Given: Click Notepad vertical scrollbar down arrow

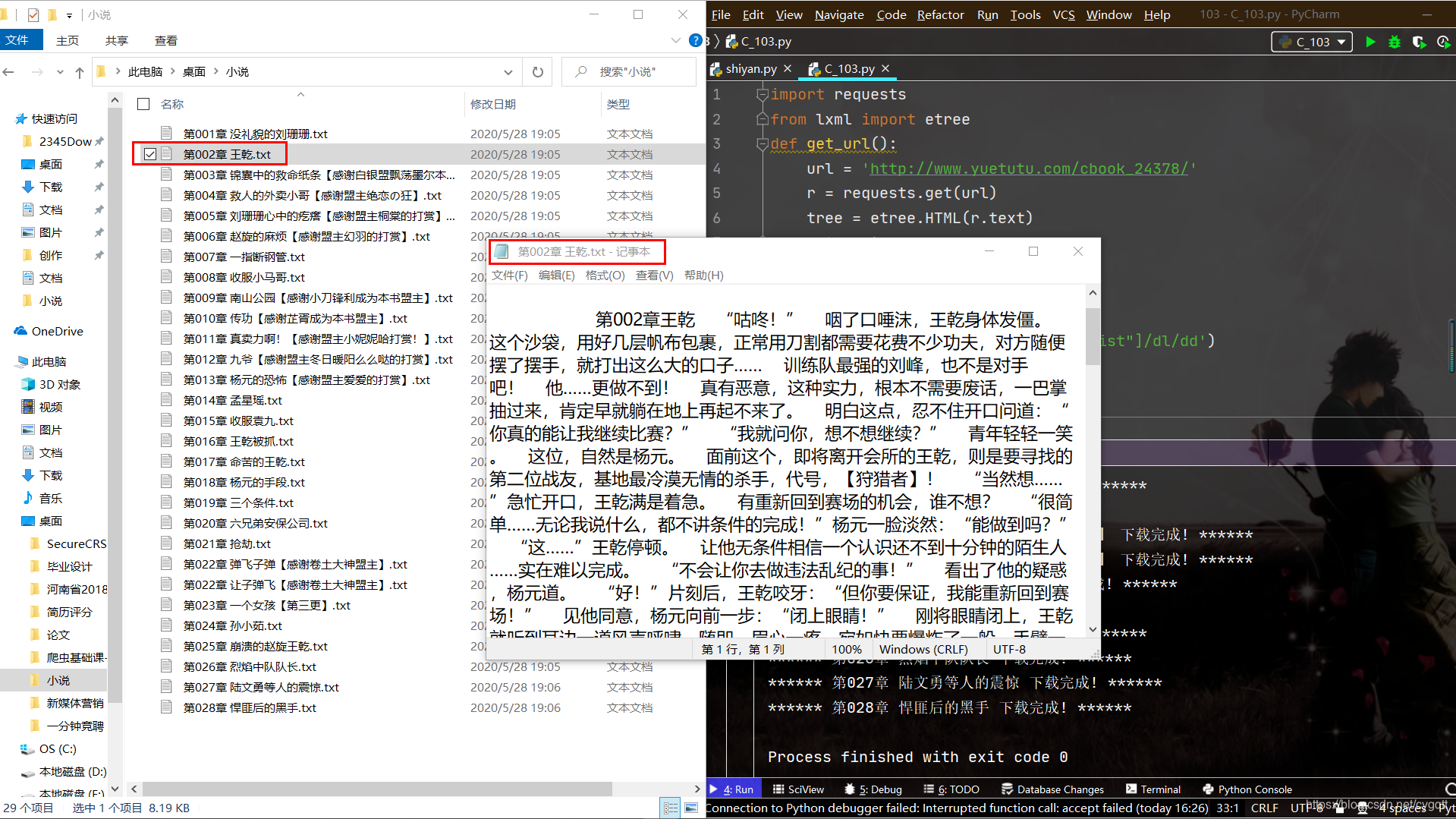Looking at the screenshot, I should click(1093, 629).
